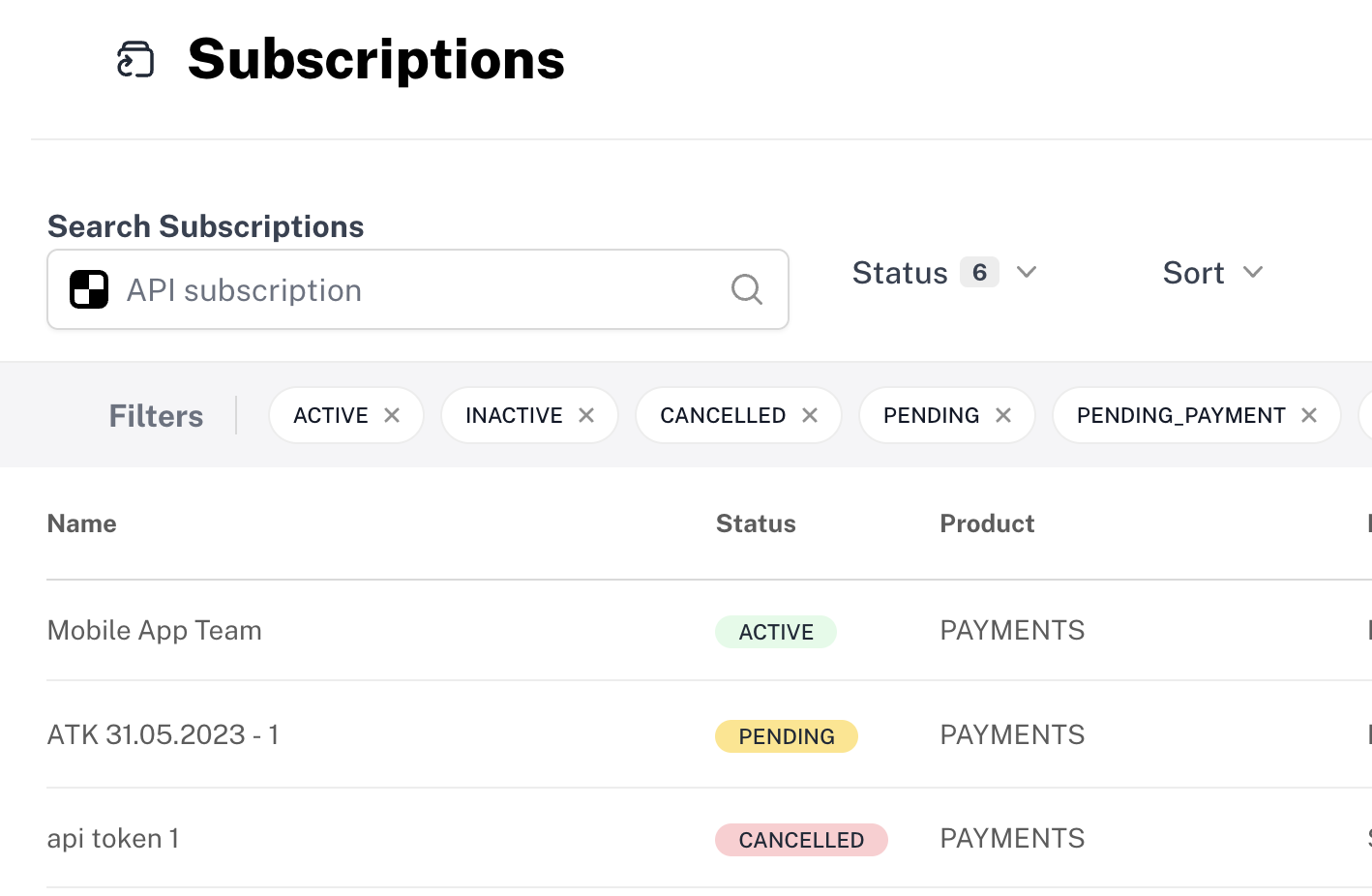The height and width of the screenshot is (896, 1372).
Task: Remove the PENDING filter via its X icon
Action: 1002,414
